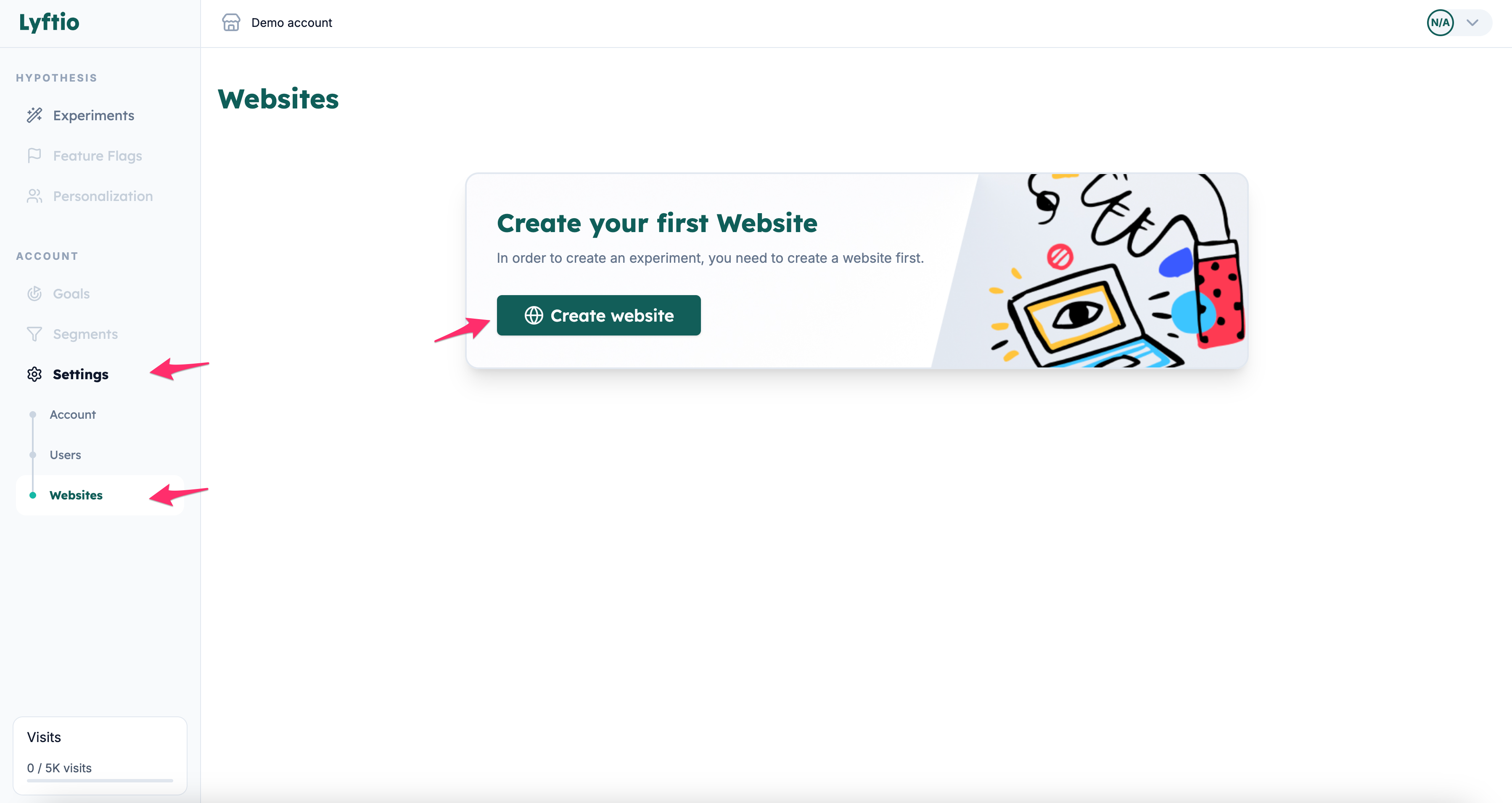Click the Lyftio logo
Viewport: 1512px width, 803px height.
[49, 22]
